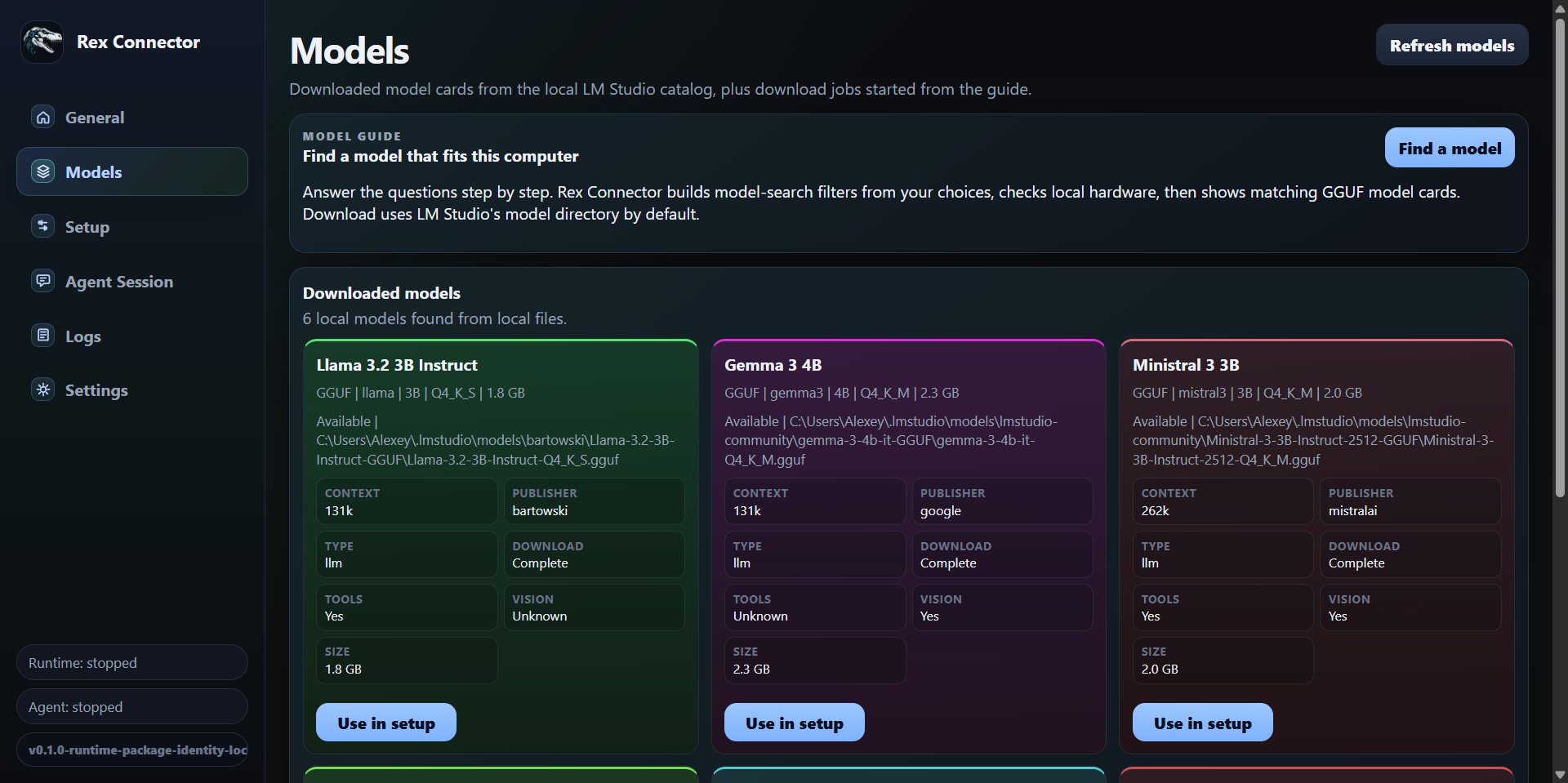Click the Rex Connector dinosaur logo
1568x783 pixels.
click(x=42, y=42)
